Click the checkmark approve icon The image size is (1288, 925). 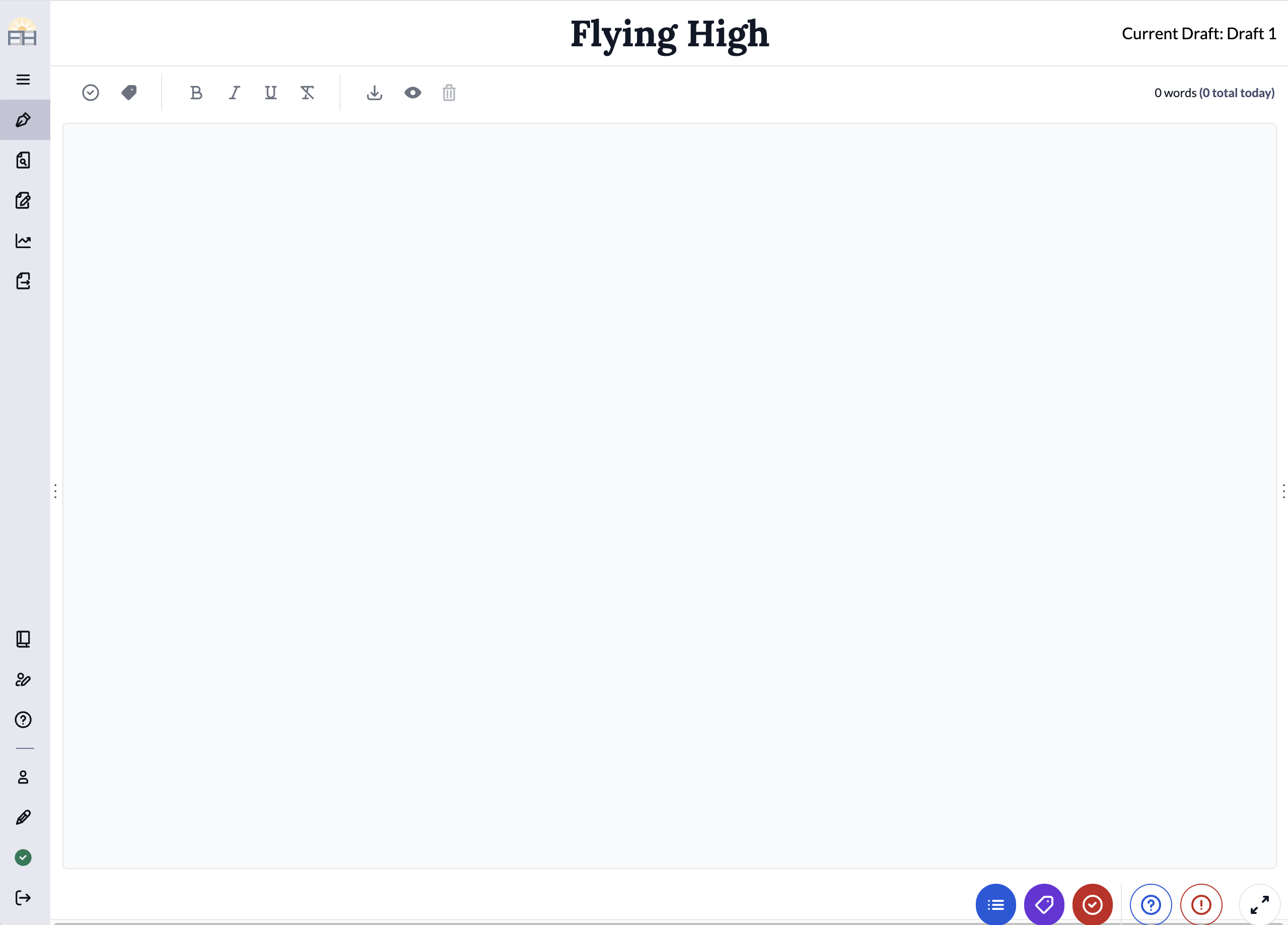(91, 92)
